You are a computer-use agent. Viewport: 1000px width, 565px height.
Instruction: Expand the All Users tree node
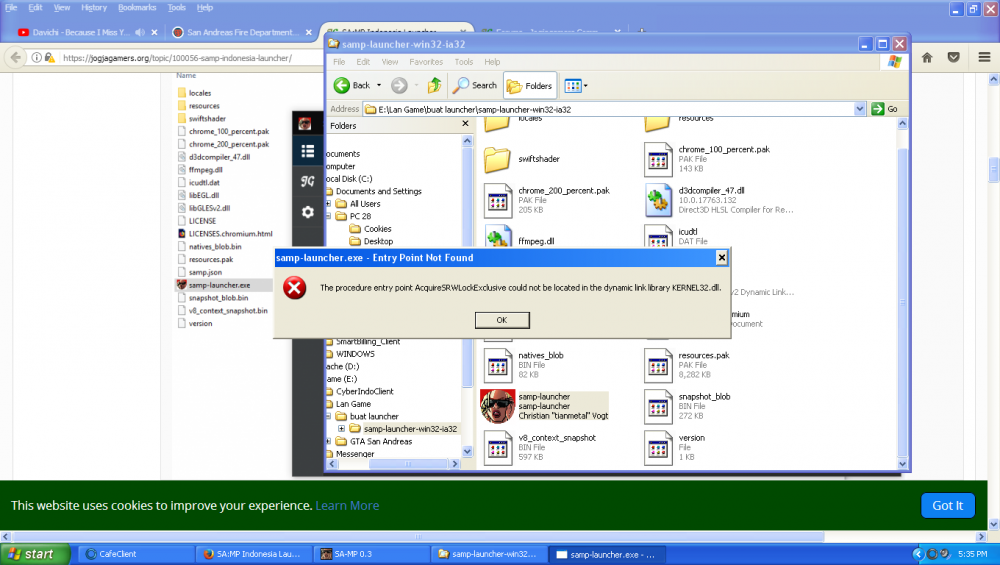click(x=329, y=204)
